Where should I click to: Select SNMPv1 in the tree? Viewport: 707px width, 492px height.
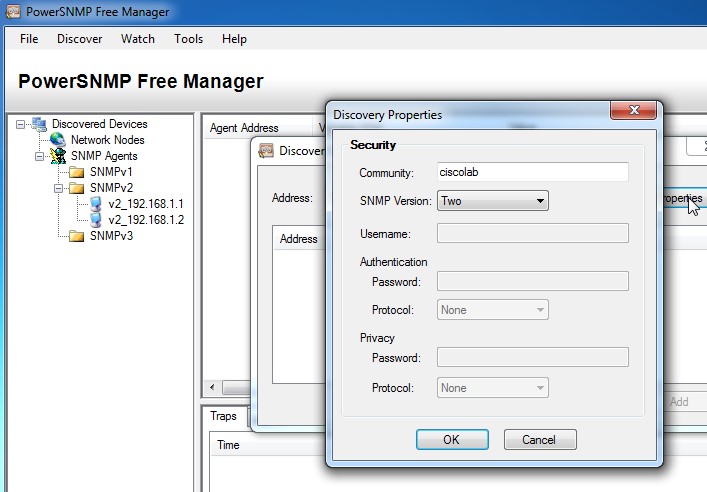[x=111, y=172]
